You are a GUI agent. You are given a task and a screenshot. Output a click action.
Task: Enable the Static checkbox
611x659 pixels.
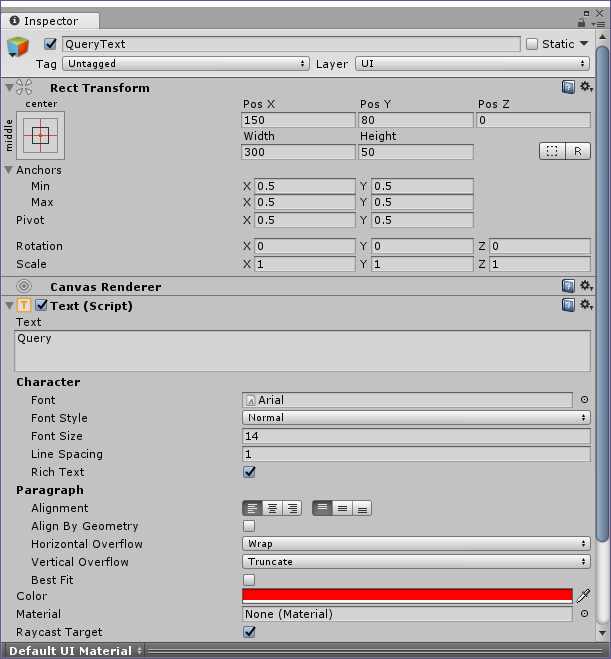tap(532, 44)
